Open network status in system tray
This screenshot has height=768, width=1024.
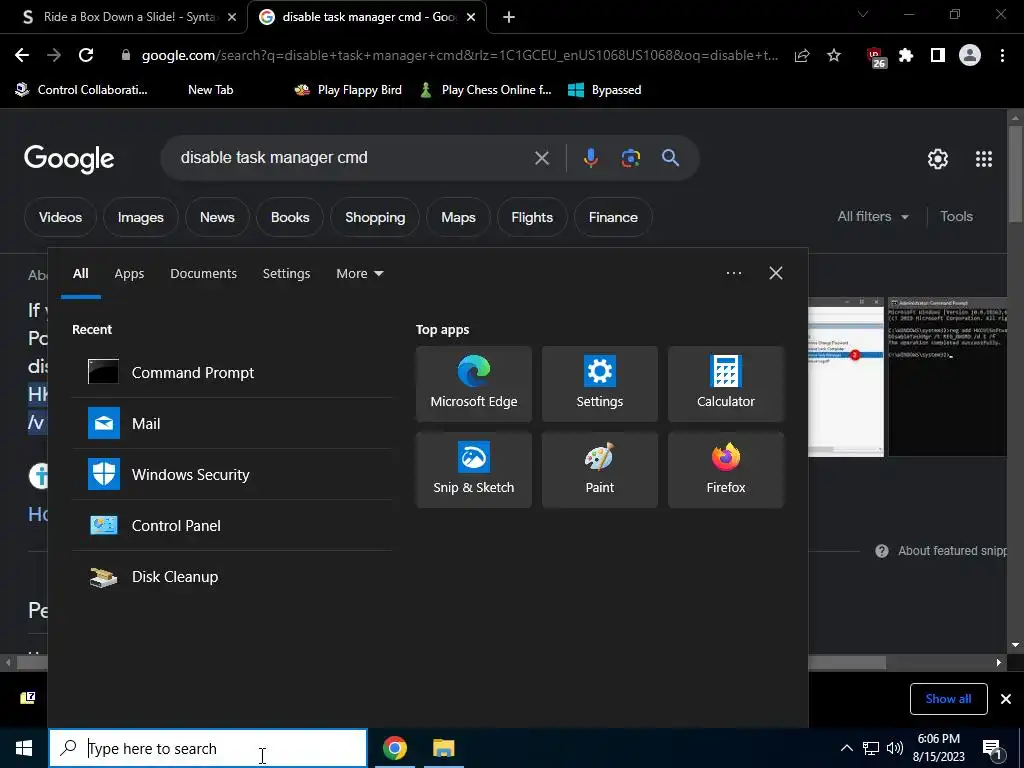[x=871, y=748]
